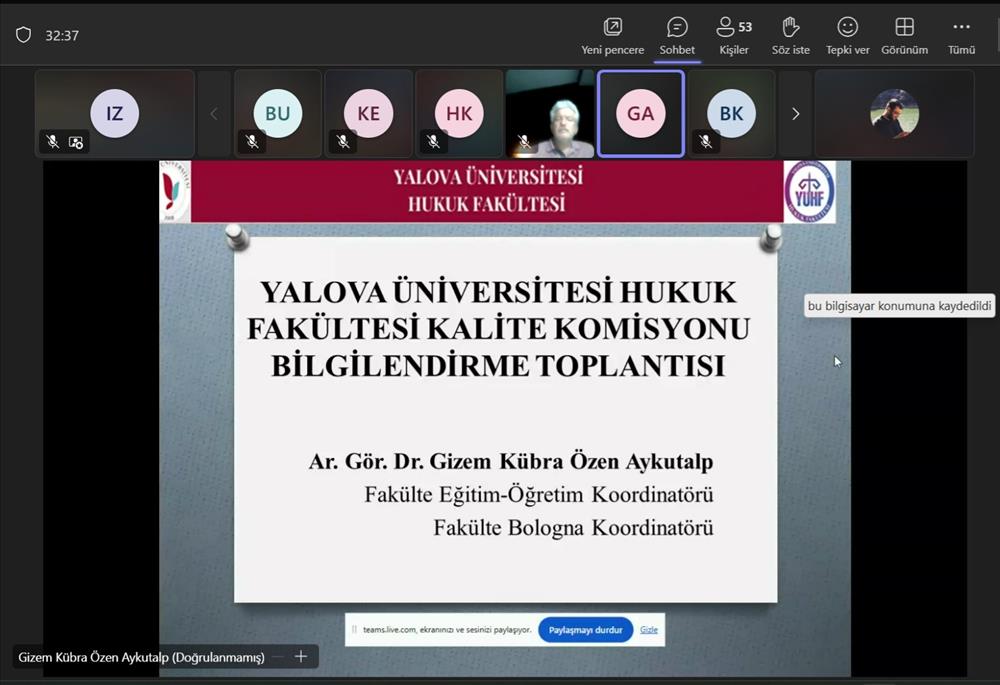Show next participants with right chevron
The image size is (1000, 685).
coord(795,114)
